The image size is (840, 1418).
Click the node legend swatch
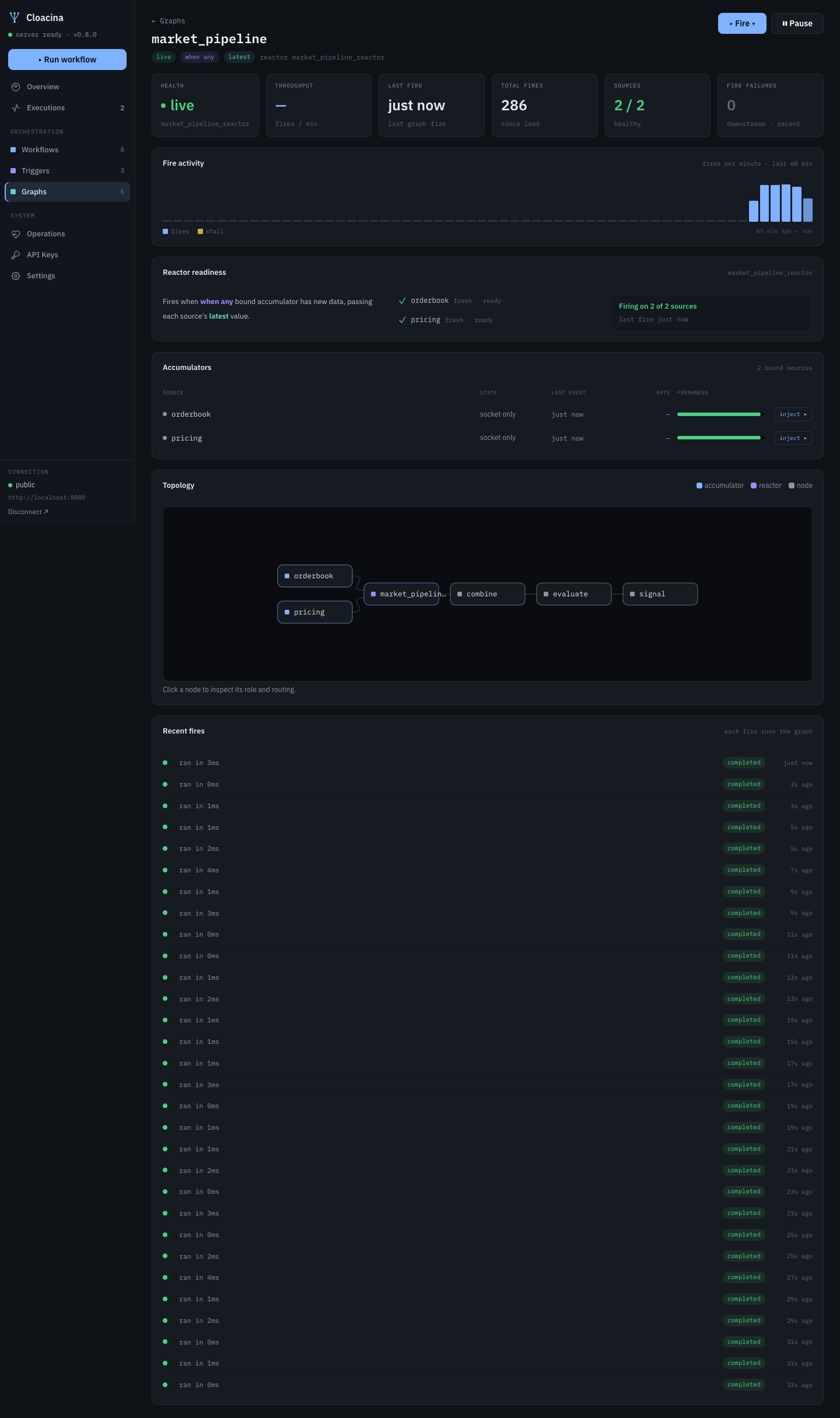point(792,486)
